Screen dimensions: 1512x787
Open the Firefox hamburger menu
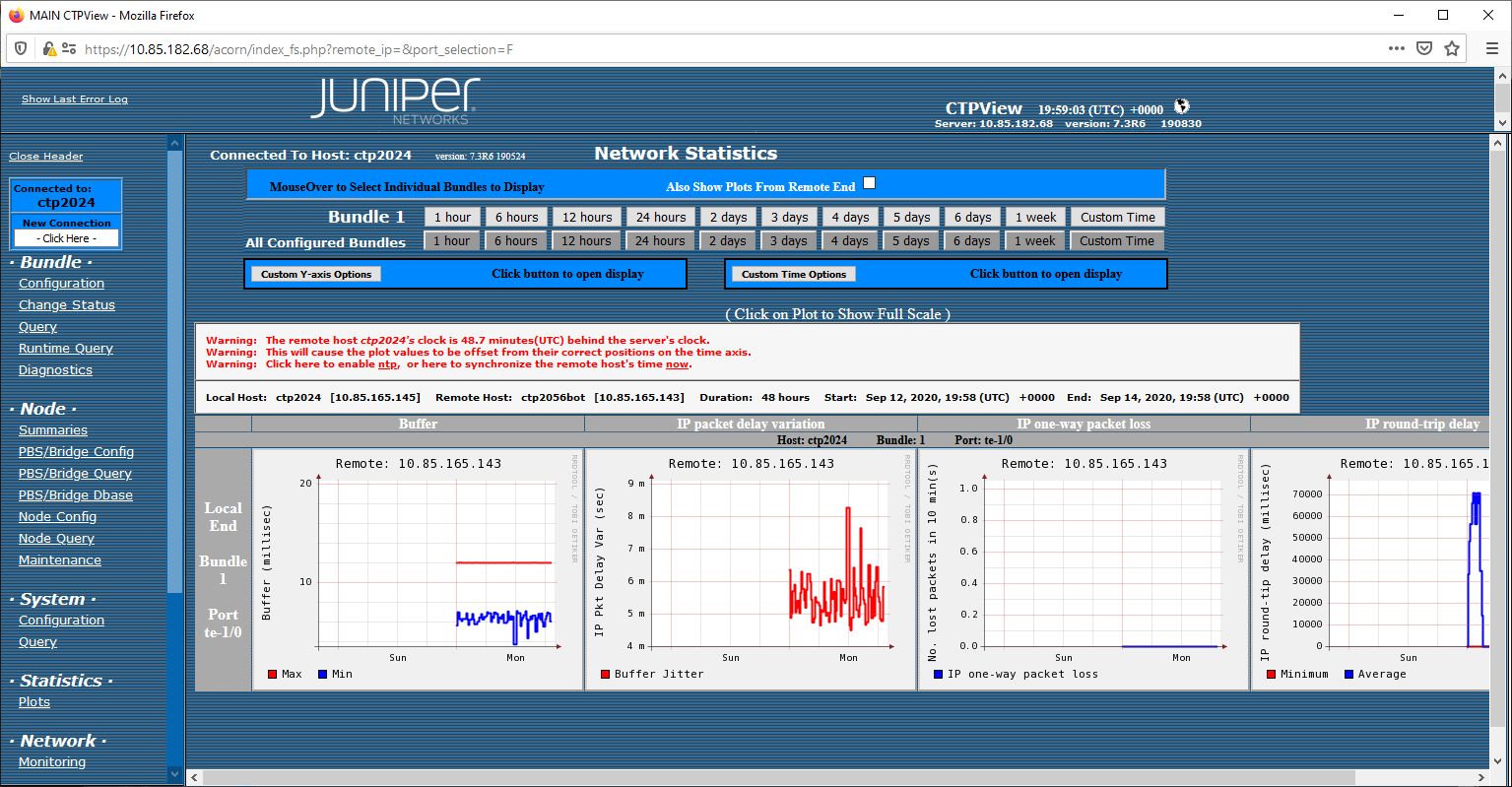1490,48
